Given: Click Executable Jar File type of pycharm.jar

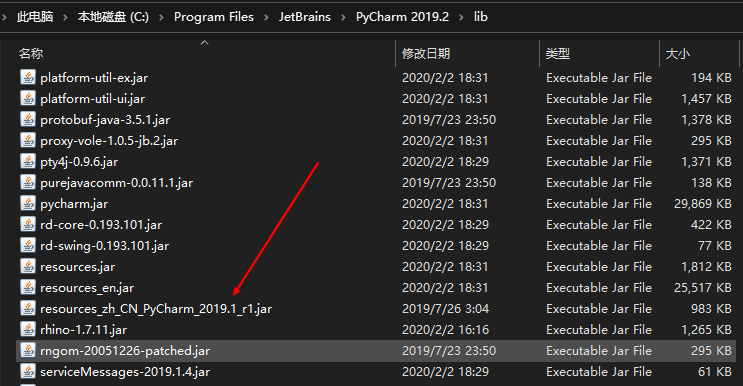Looking at the screenshot, I should pyautogui.click(x=599, y=204).
